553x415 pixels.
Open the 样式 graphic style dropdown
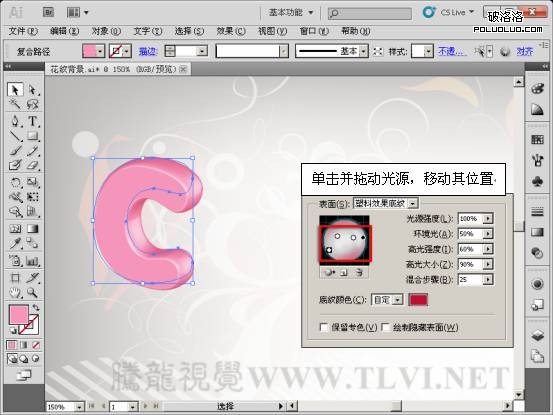pos(428,51)
